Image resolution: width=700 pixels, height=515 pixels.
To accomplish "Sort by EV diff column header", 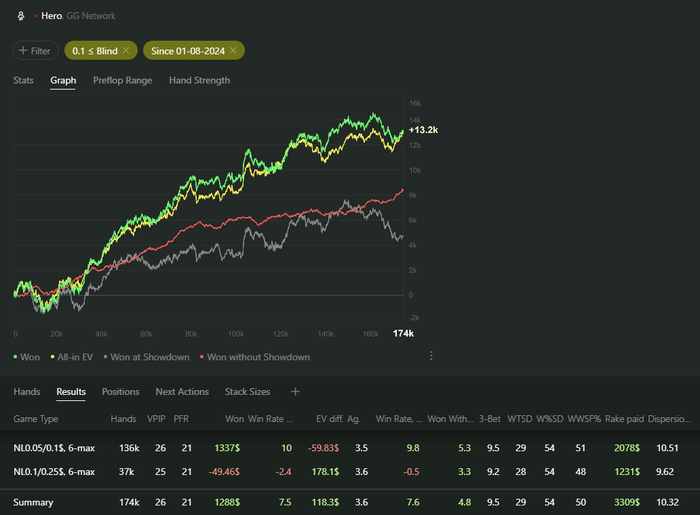I will pyautogui.click(x=329, y=419).
